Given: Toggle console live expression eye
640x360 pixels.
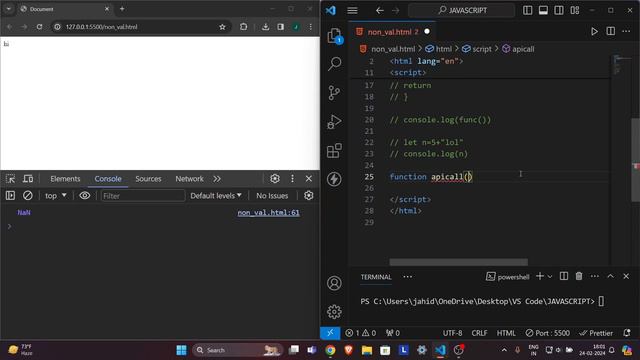Looking at the screenshot, I should point(84,196).
